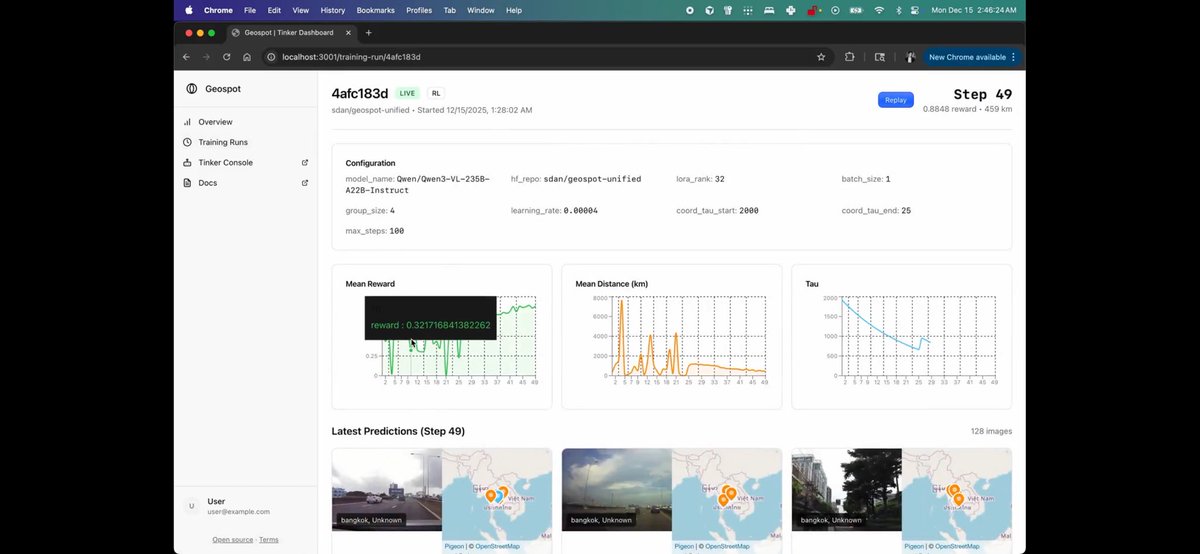Open the Chrome extensions puzzle icon
This screenshot has height=554, width=1200.
(x=850, y=57)
